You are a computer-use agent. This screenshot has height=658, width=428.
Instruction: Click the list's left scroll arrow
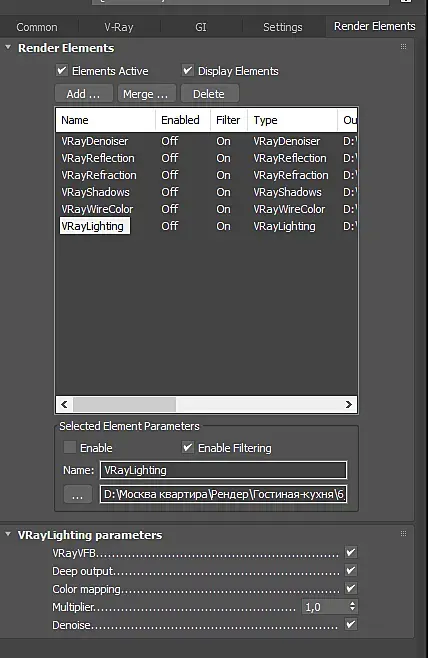[64, 404]
